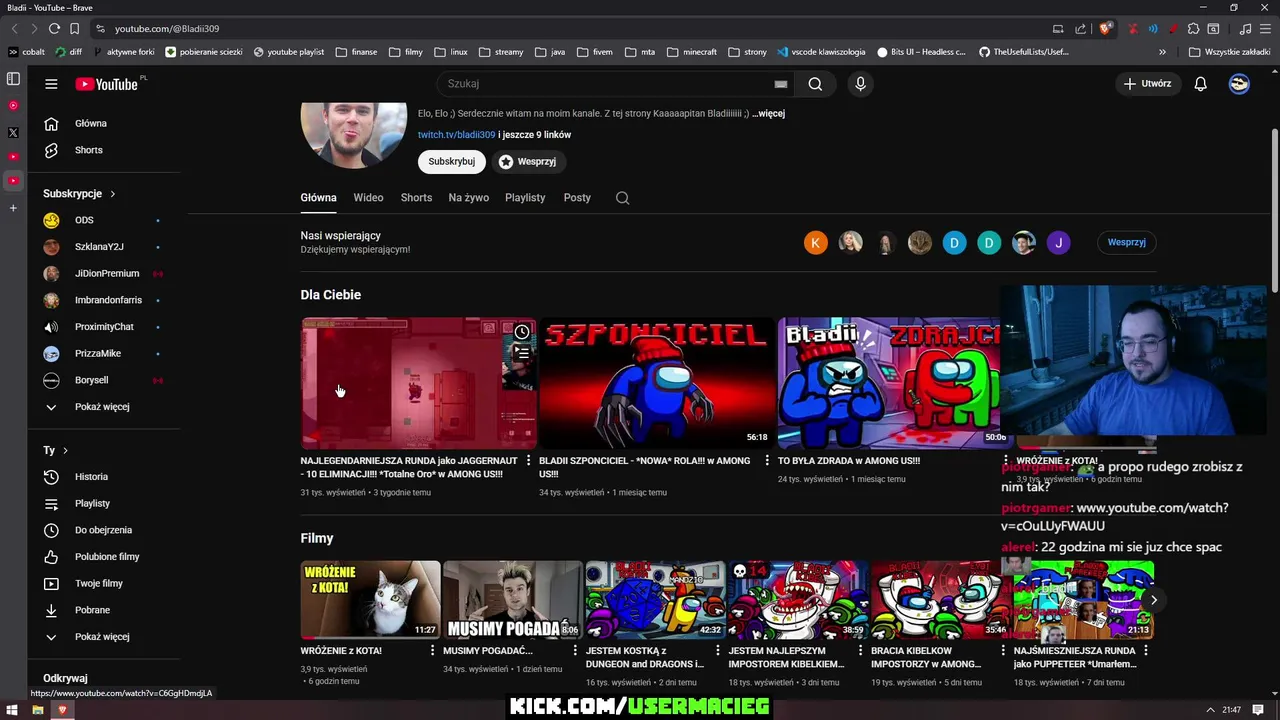Open the account avatar menu

pos(1239,84)
